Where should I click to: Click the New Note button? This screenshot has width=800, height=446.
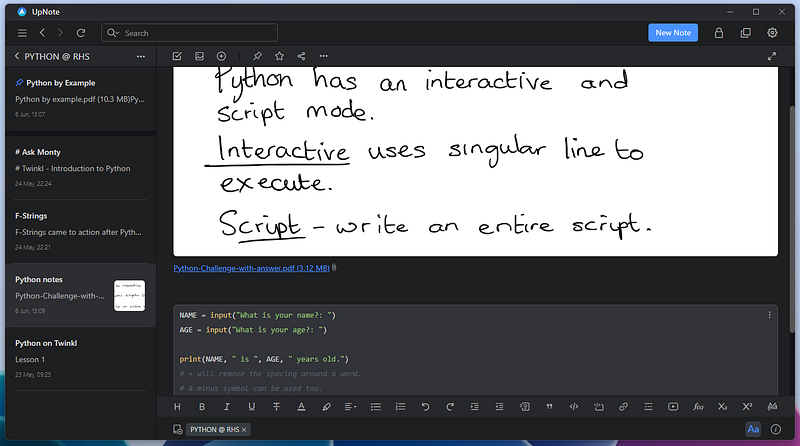[x=673, y=33]
